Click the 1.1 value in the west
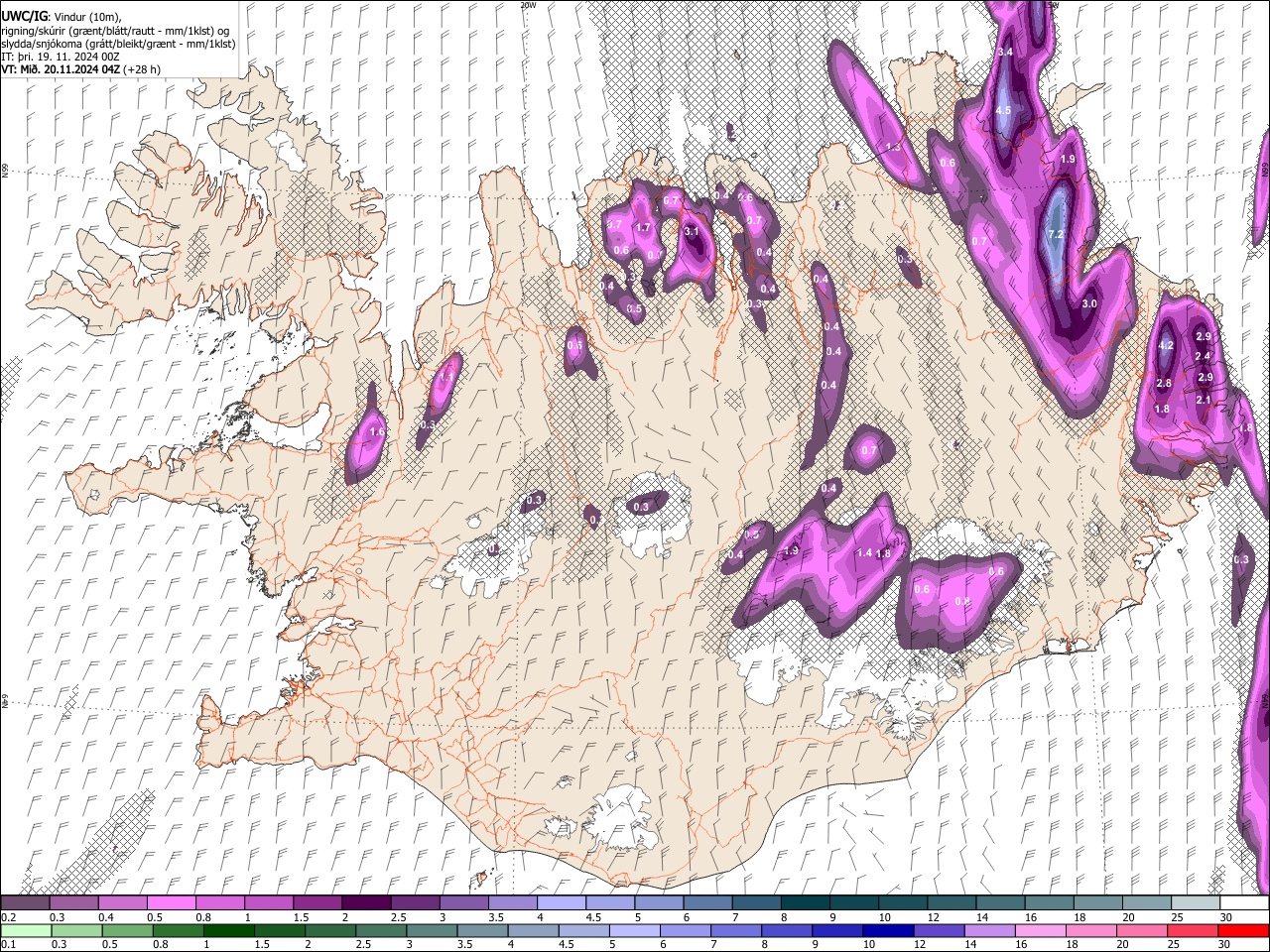The width and height of the screenshot is (1270, 952). point(445,378)
